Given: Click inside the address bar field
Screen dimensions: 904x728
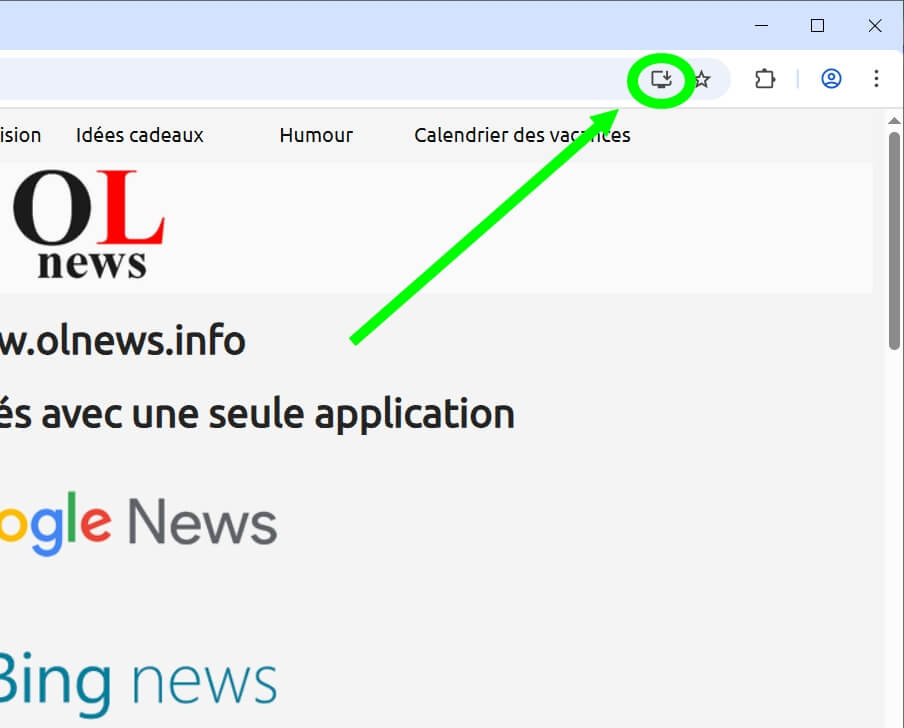Looking at the screenshot, I should (x=300, y=79).
